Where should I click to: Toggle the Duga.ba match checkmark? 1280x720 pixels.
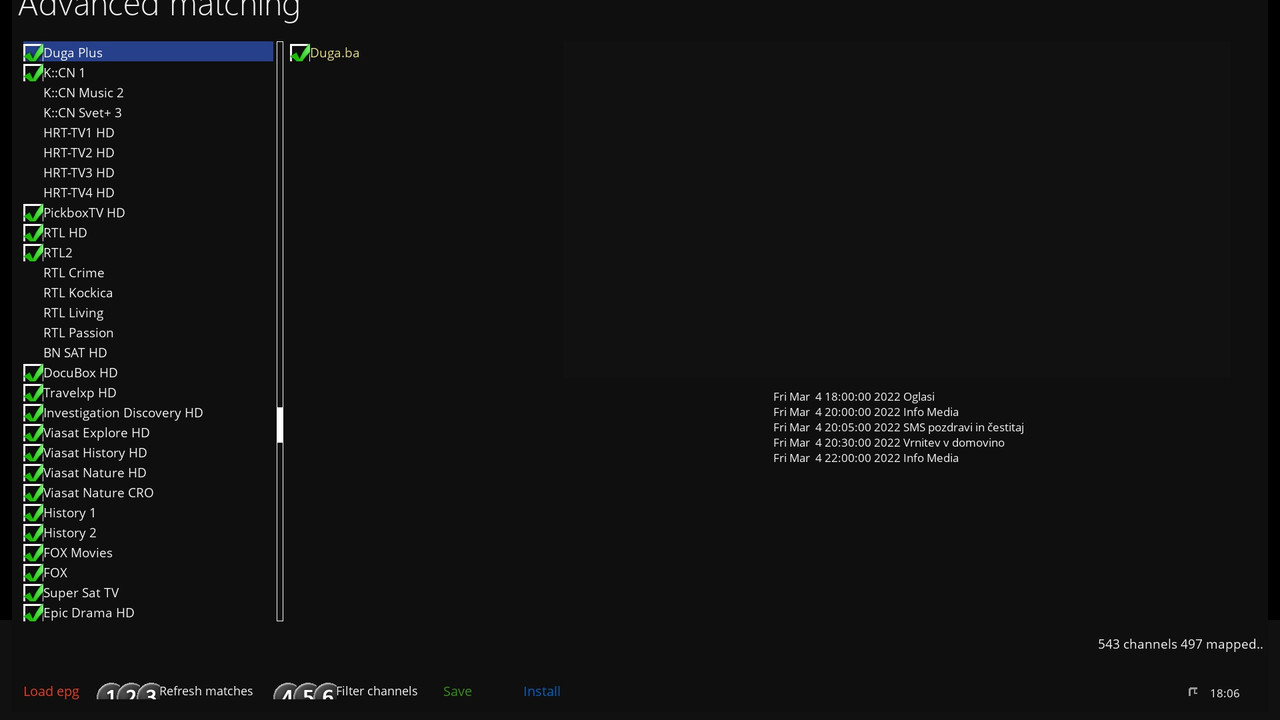pyautogui.click(x=300, y=52)
